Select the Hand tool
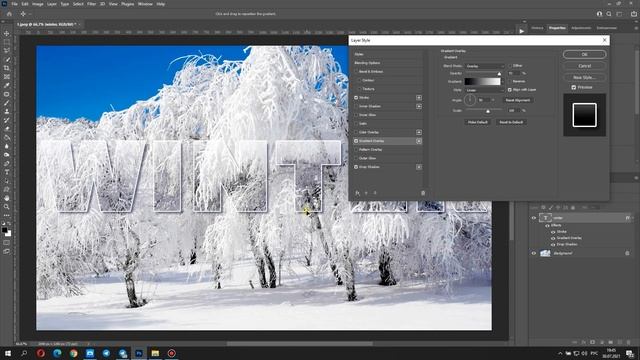 tap(7, 198)
